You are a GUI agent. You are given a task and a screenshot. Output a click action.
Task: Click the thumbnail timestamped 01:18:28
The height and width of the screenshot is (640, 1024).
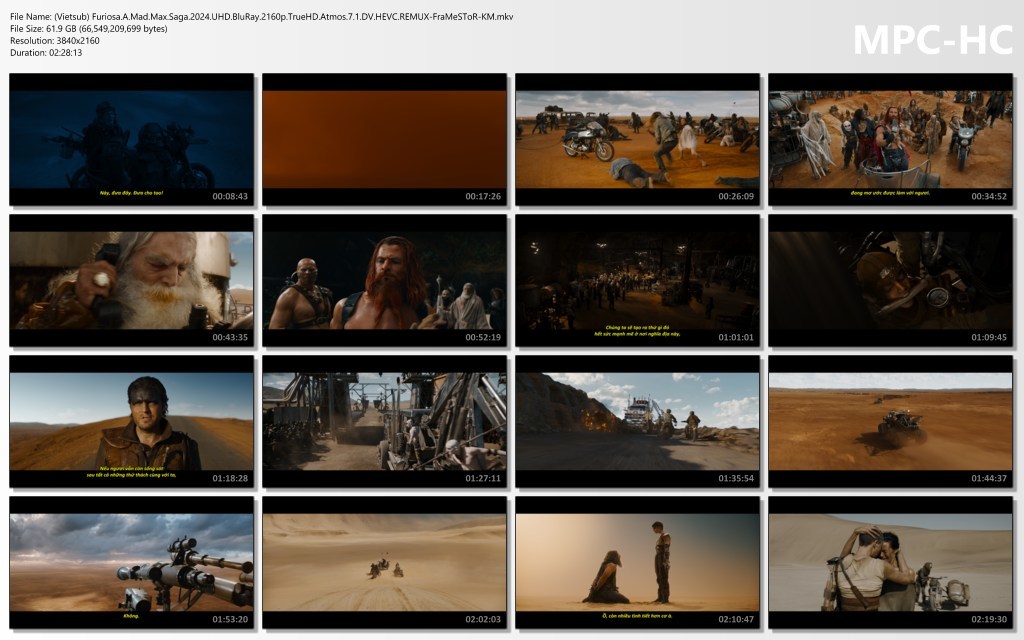[131, 421]
